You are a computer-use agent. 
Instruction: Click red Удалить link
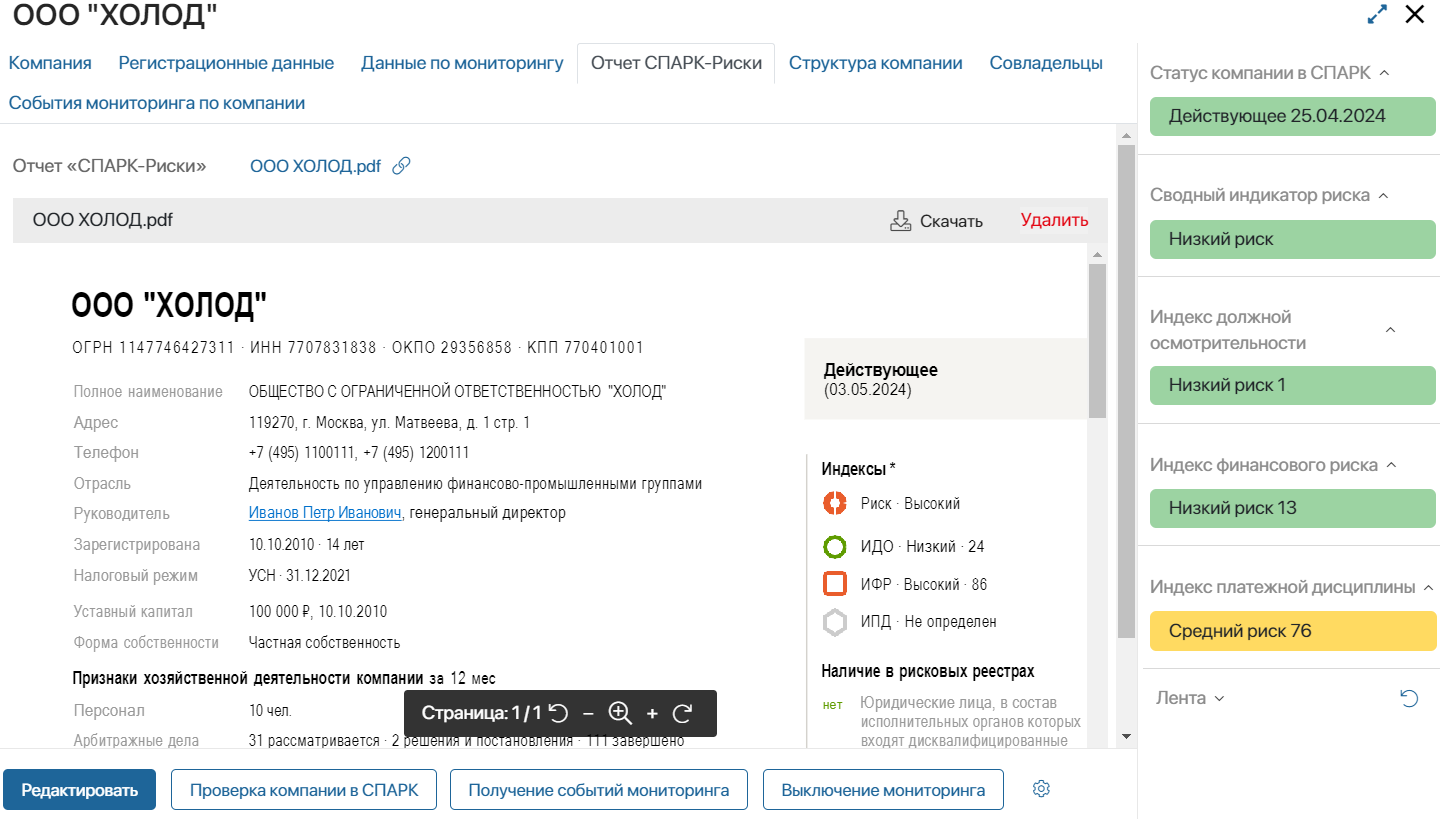coord(1054,220)
